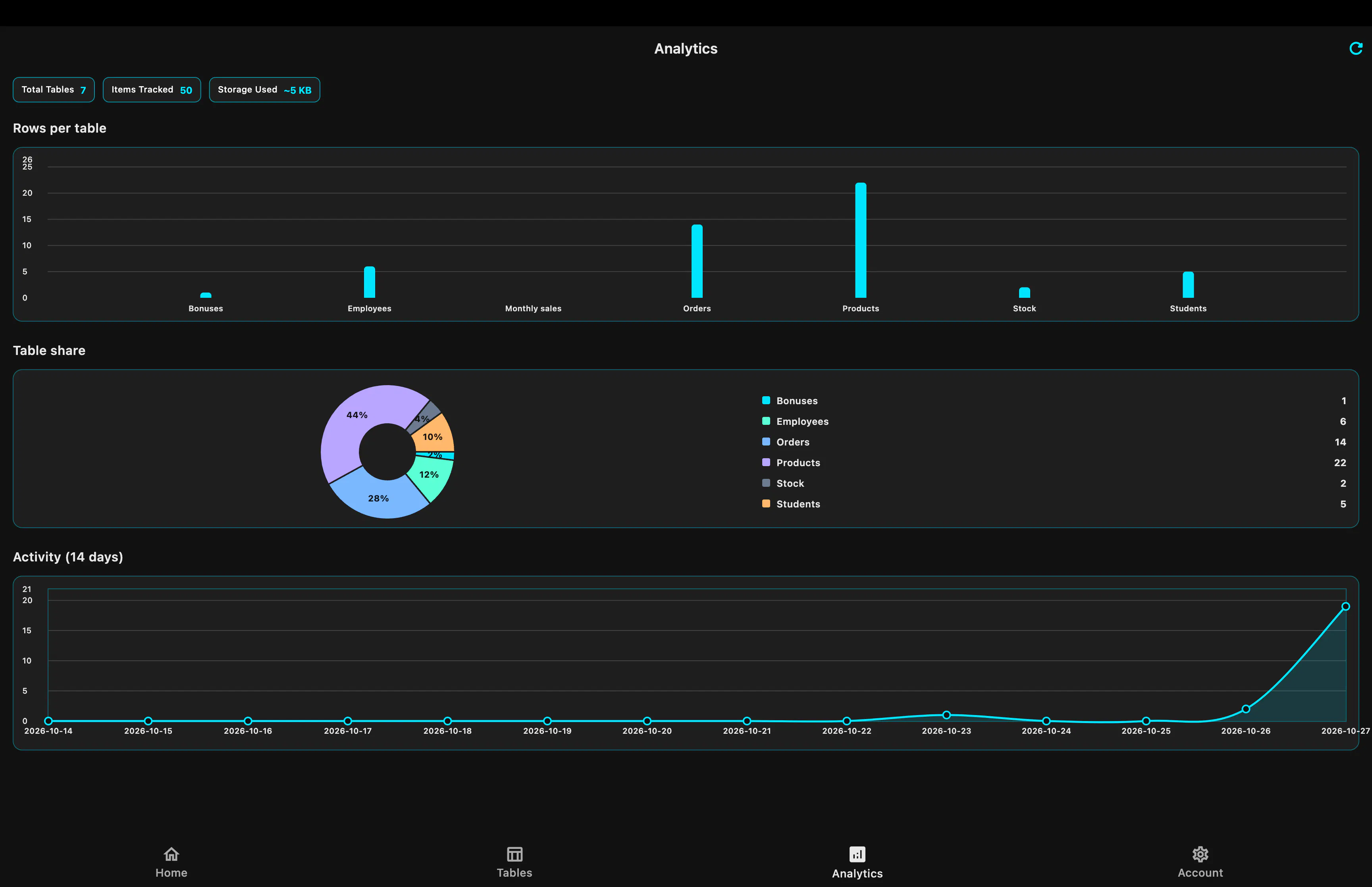
Task: Click the Orders bar in Rows per table
Action: tap(697, 261)
